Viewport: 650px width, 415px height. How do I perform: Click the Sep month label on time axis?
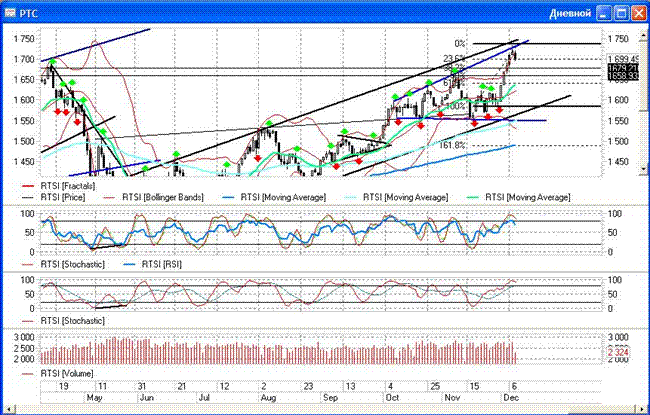330,398
